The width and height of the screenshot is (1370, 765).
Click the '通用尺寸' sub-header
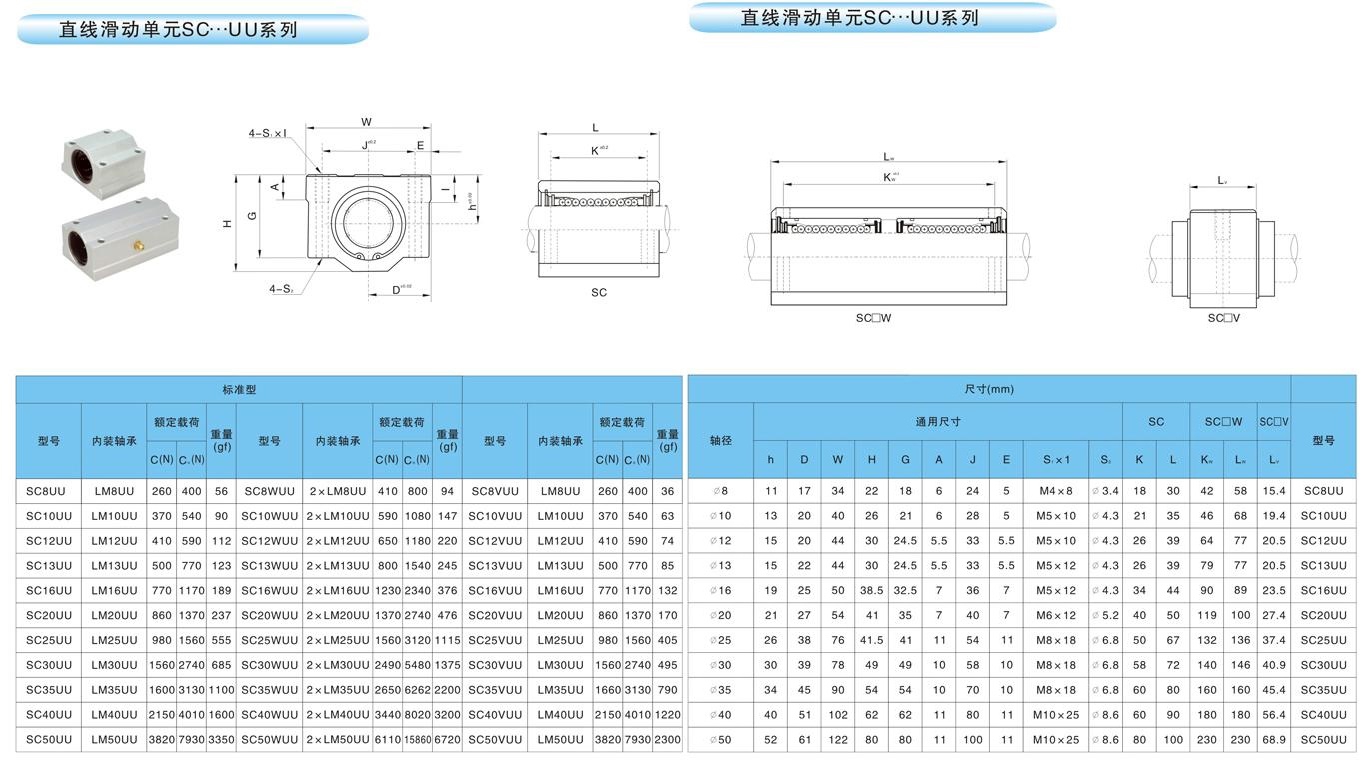pyautogui.click(x=938, y=422)
